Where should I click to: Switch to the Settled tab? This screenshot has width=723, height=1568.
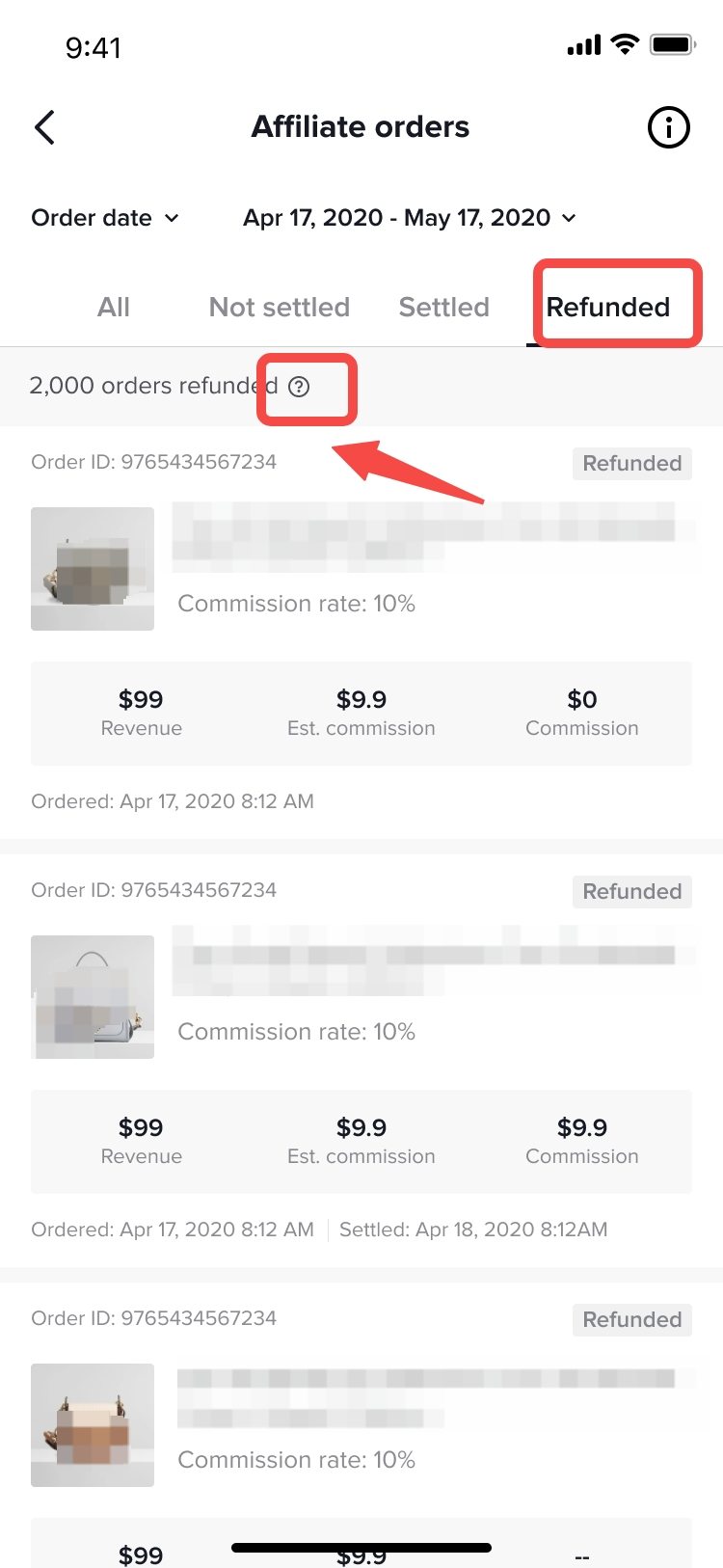444,308
